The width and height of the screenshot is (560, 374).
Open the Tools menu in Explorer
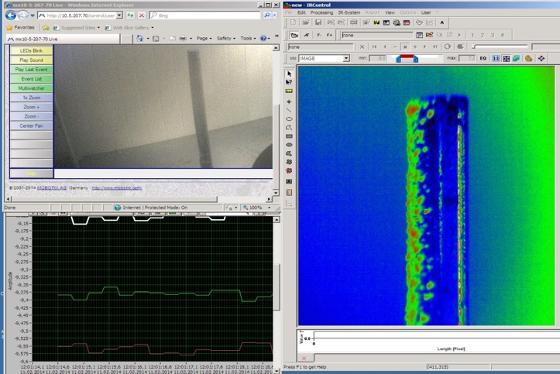(x=248, y=38)
